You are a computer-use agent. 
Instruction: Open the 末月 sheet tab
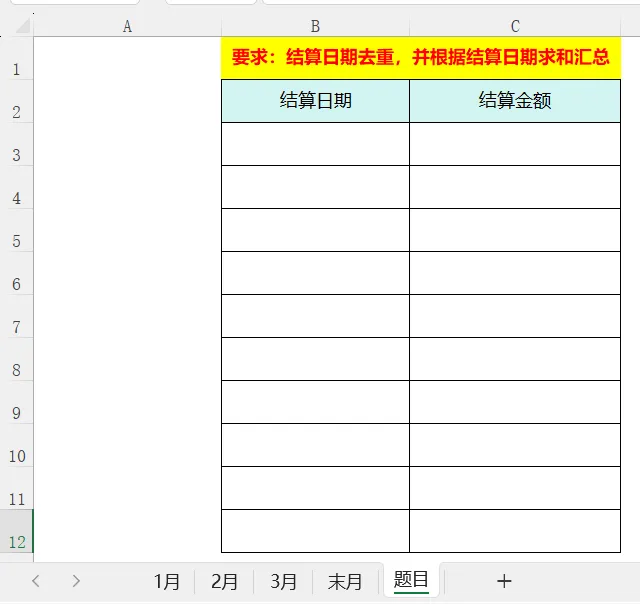point(345,582)
